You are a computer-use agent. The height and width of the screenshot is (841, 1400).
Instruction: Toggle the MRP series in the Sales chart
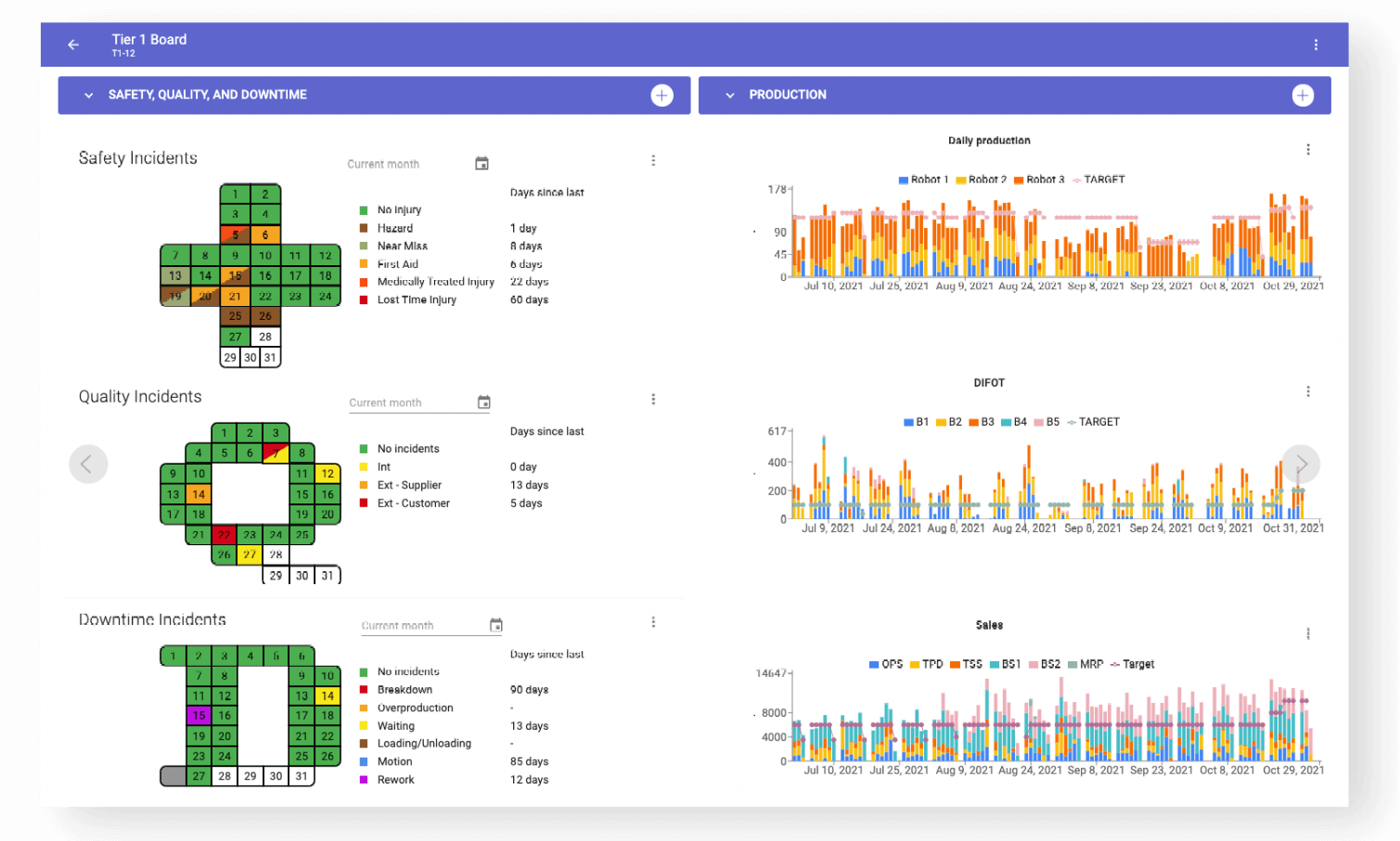(x=1082, y=664)
